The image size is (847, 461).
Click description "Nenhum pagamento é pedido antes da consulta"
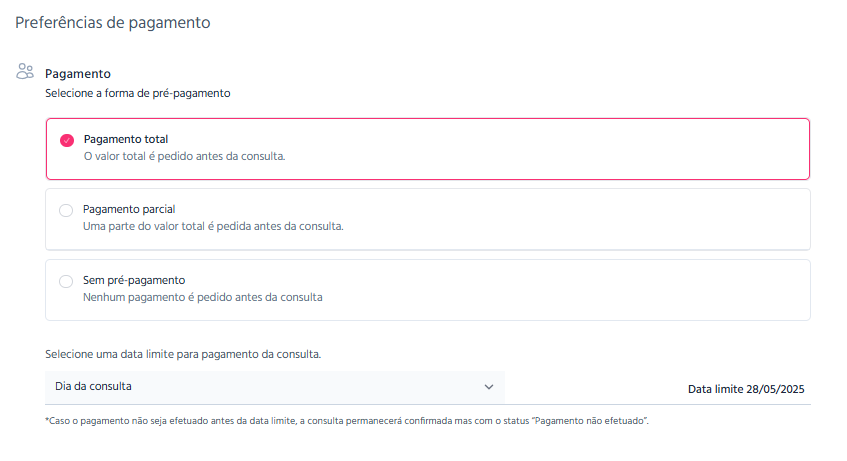click(203, 297)
